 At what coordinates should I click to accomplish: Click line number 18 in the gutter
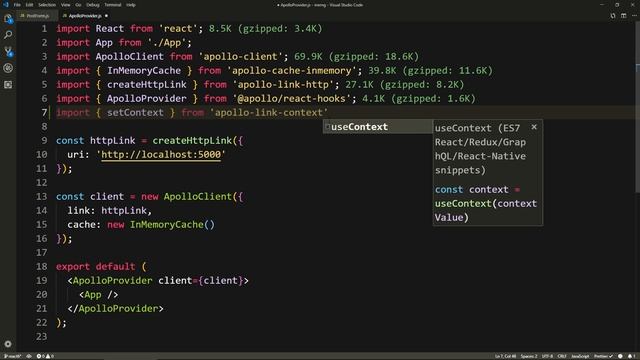(42, 267)
